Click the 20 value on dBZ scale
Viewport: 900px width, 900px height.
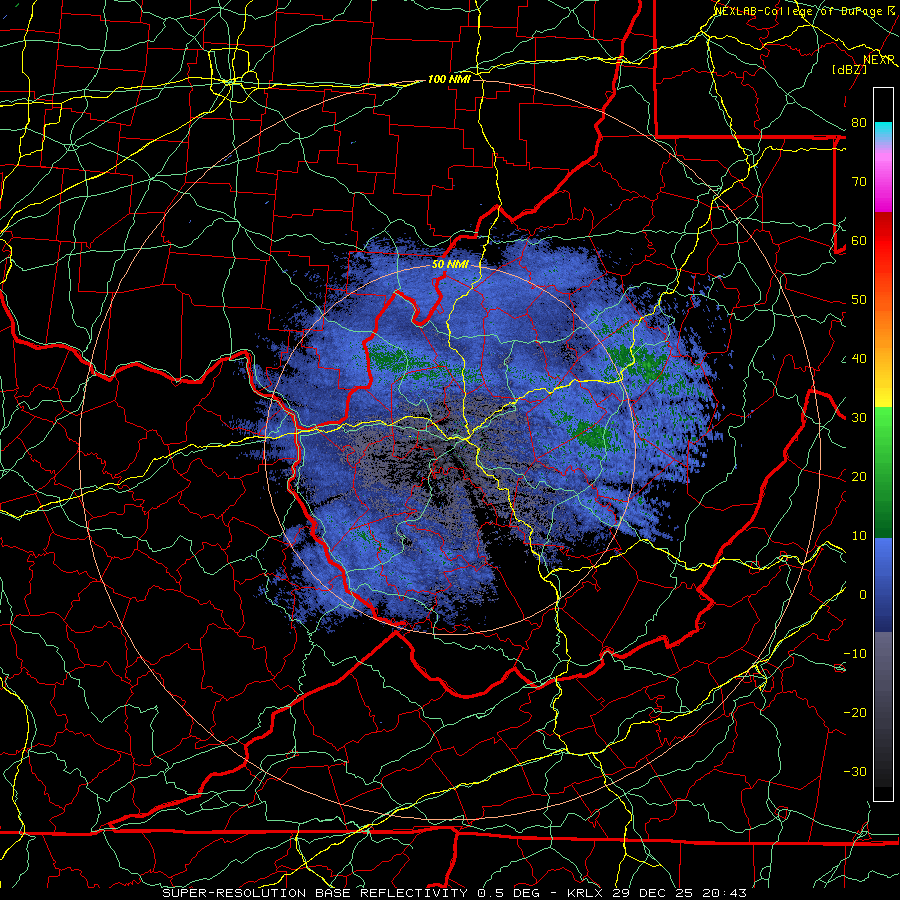859,477
